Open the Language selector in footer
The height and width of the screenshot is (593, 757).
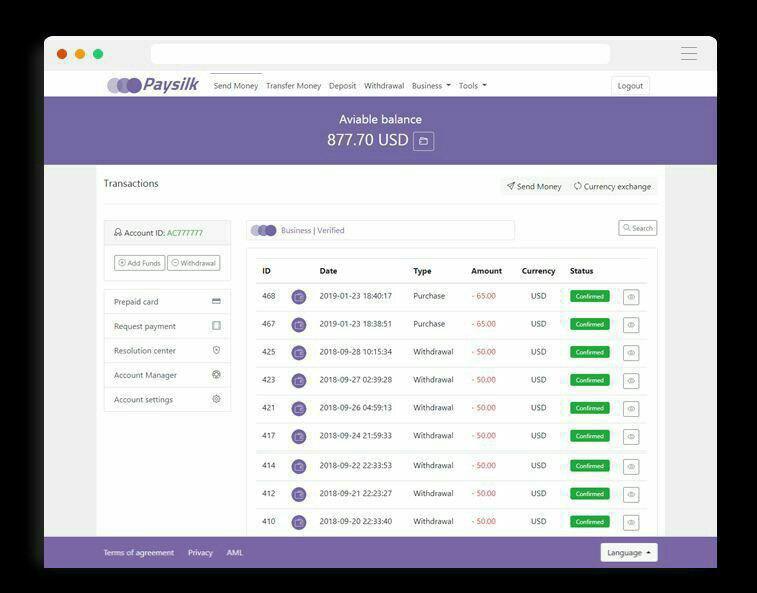point(629,552)
